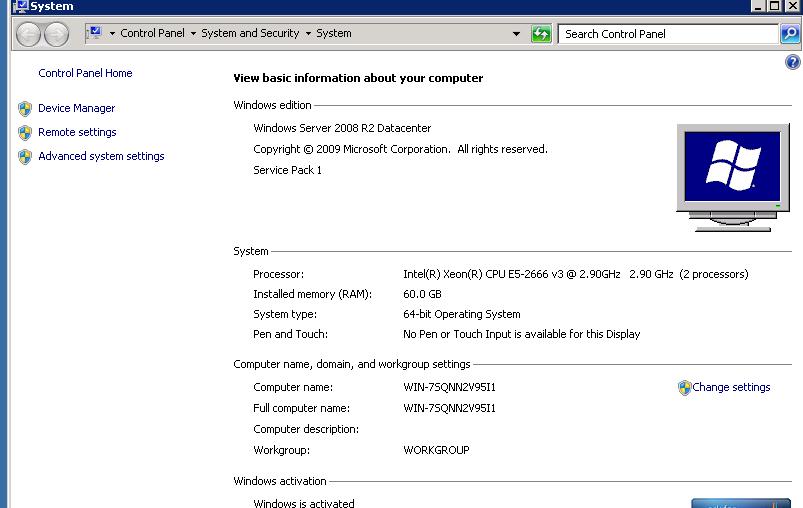The height and width of the screenshot is (508, 803).
Task: Minimize the System window
Action: click(757, 6)
